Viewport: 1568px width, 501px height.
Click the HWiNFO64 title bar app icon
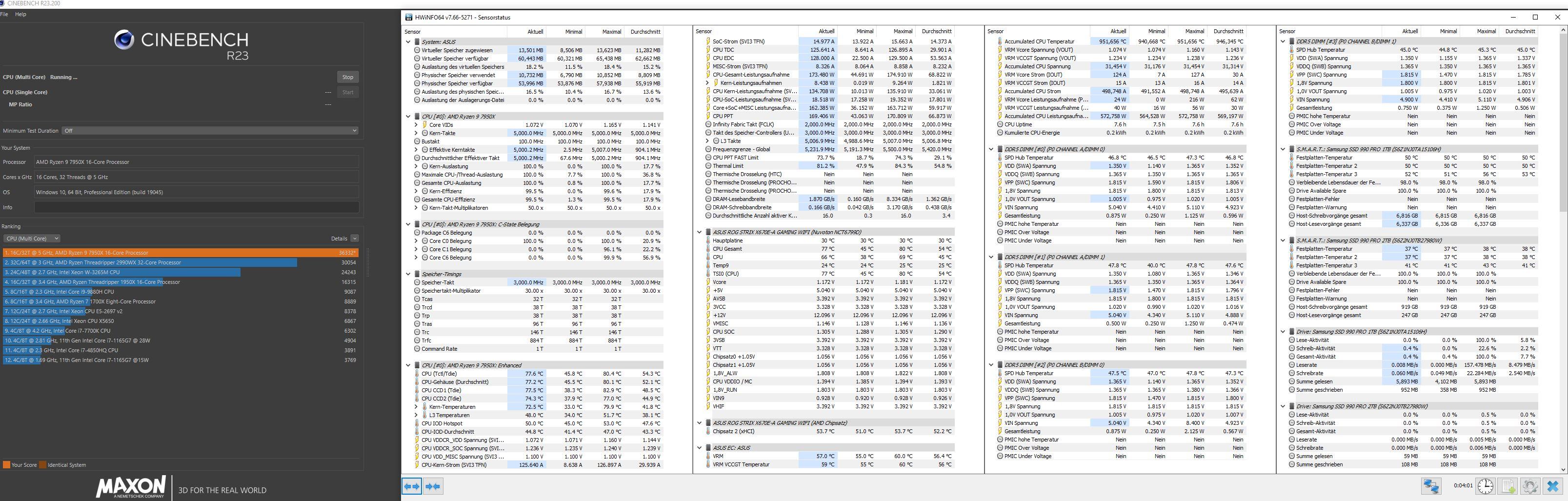point(408,17)
